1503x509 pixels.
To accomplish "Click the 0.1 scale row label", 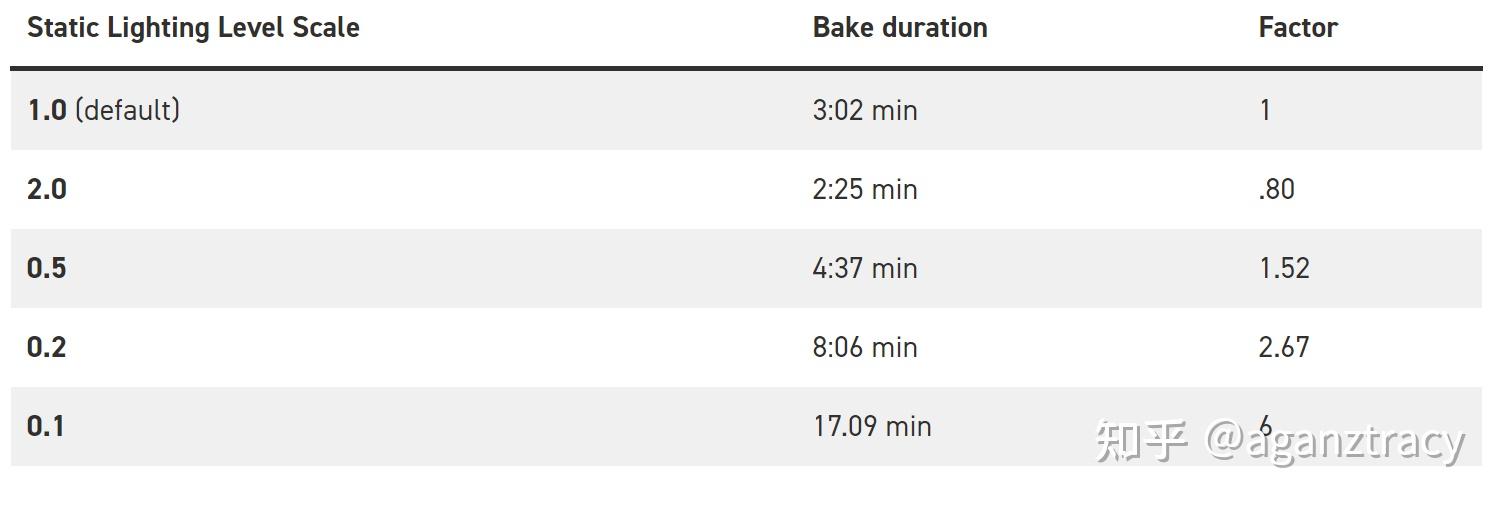I will [46, 426].
